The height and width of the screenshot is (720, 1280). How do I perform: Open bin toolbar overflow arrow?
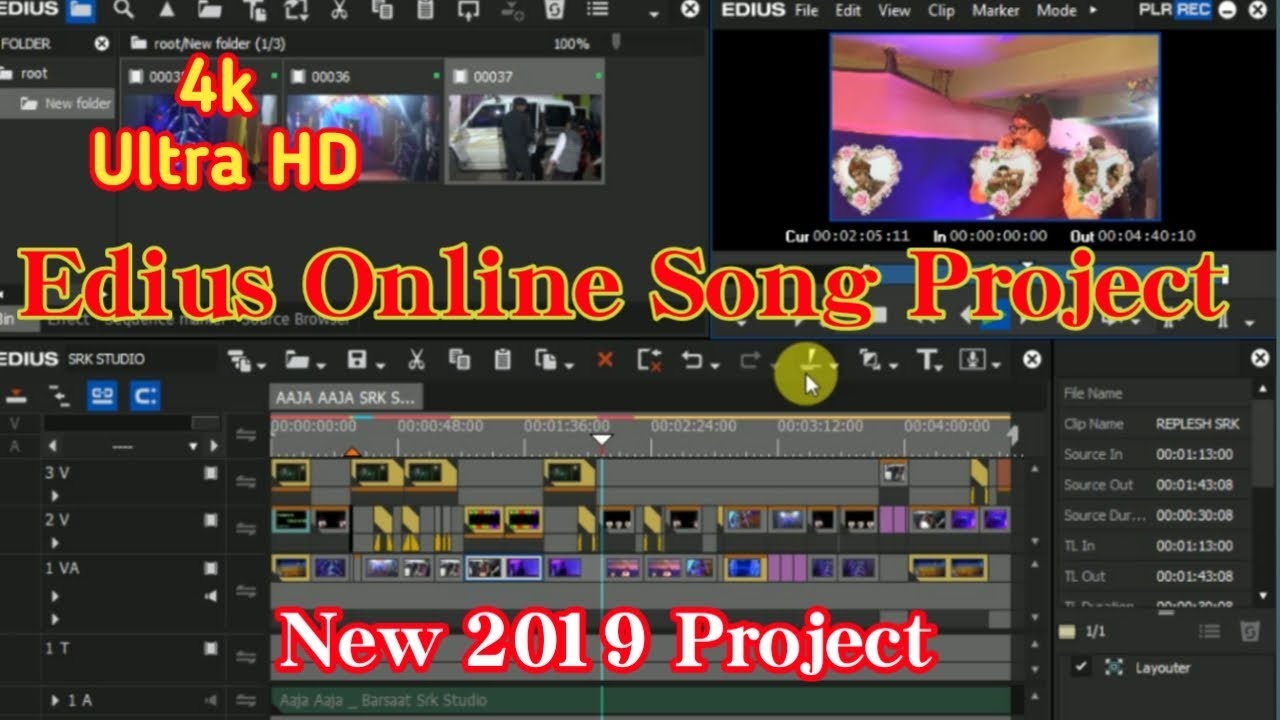click(x=654, y=14)
